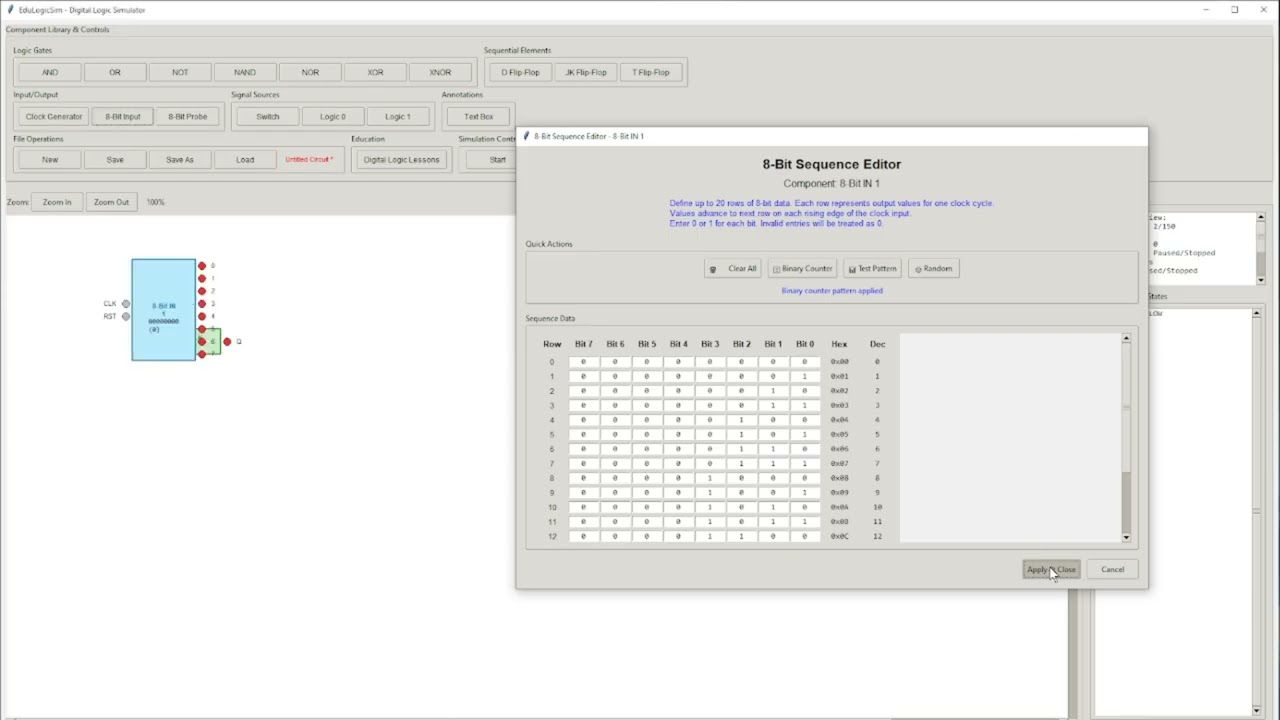Click the 'Binary counter pattern applied' status text
Screen dimensions: 1280x720
coord(832,291)
